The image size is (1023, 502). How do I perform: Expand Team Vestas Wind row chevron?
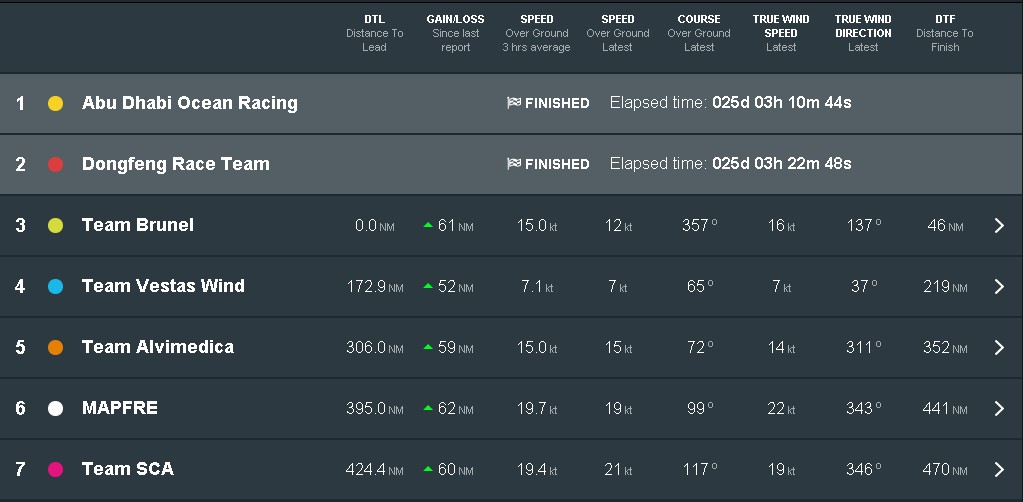click(999, 287)
